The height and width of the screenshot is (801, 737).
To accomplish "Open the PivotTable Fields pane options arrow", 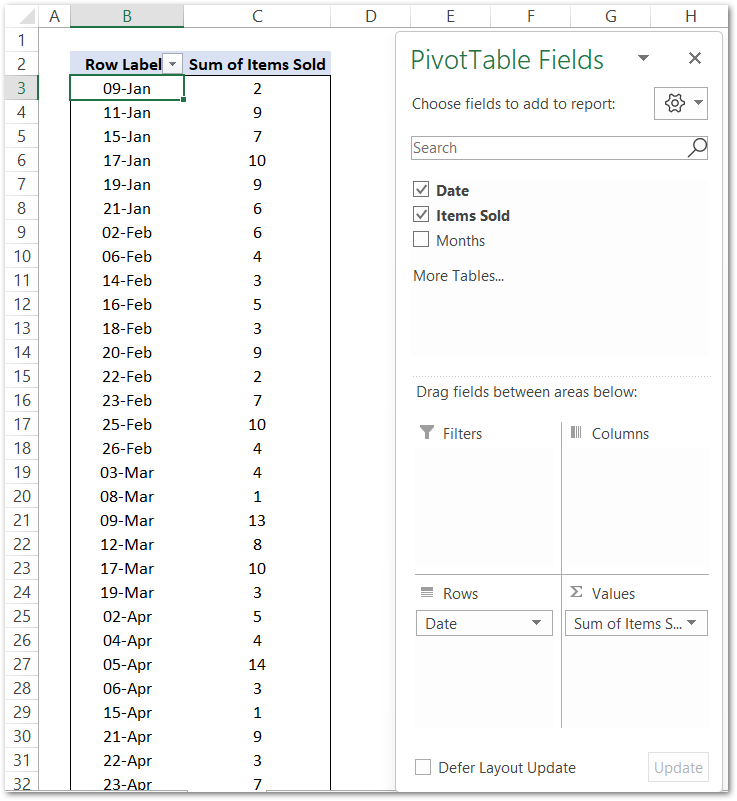I will pos(642,58).
